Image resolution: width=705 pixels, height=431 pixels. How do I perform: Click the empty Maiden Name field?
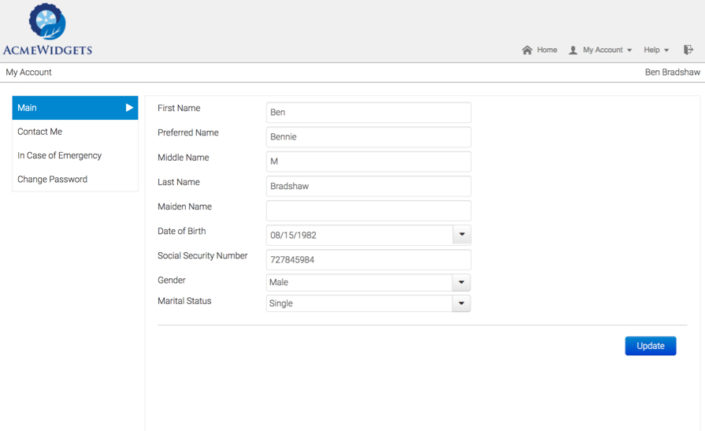click(367, 211)
